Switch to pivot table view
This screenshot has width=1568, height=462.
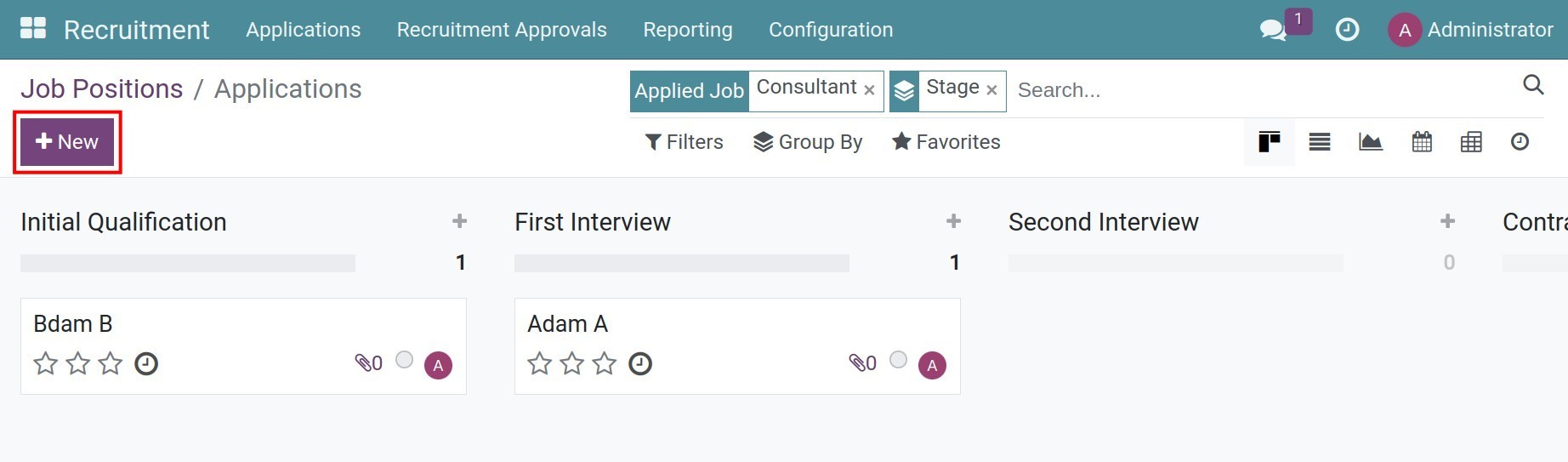click(x=1471, y=142)
